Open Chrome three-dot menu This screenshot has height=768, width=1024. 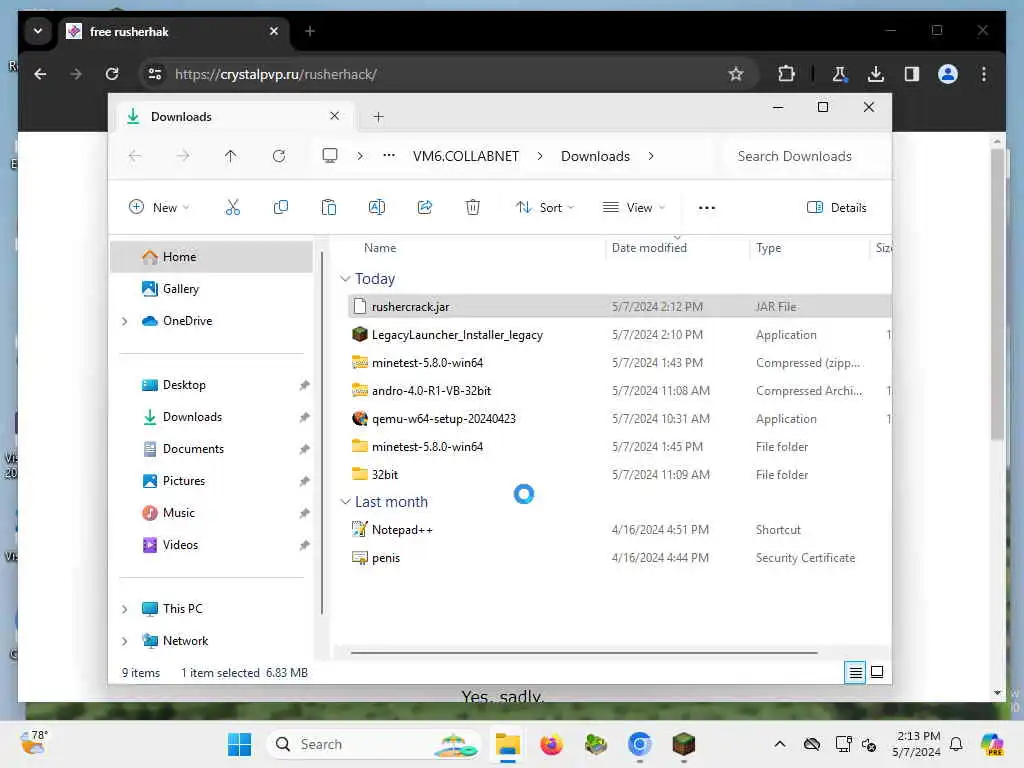click(x=984, y=74)
